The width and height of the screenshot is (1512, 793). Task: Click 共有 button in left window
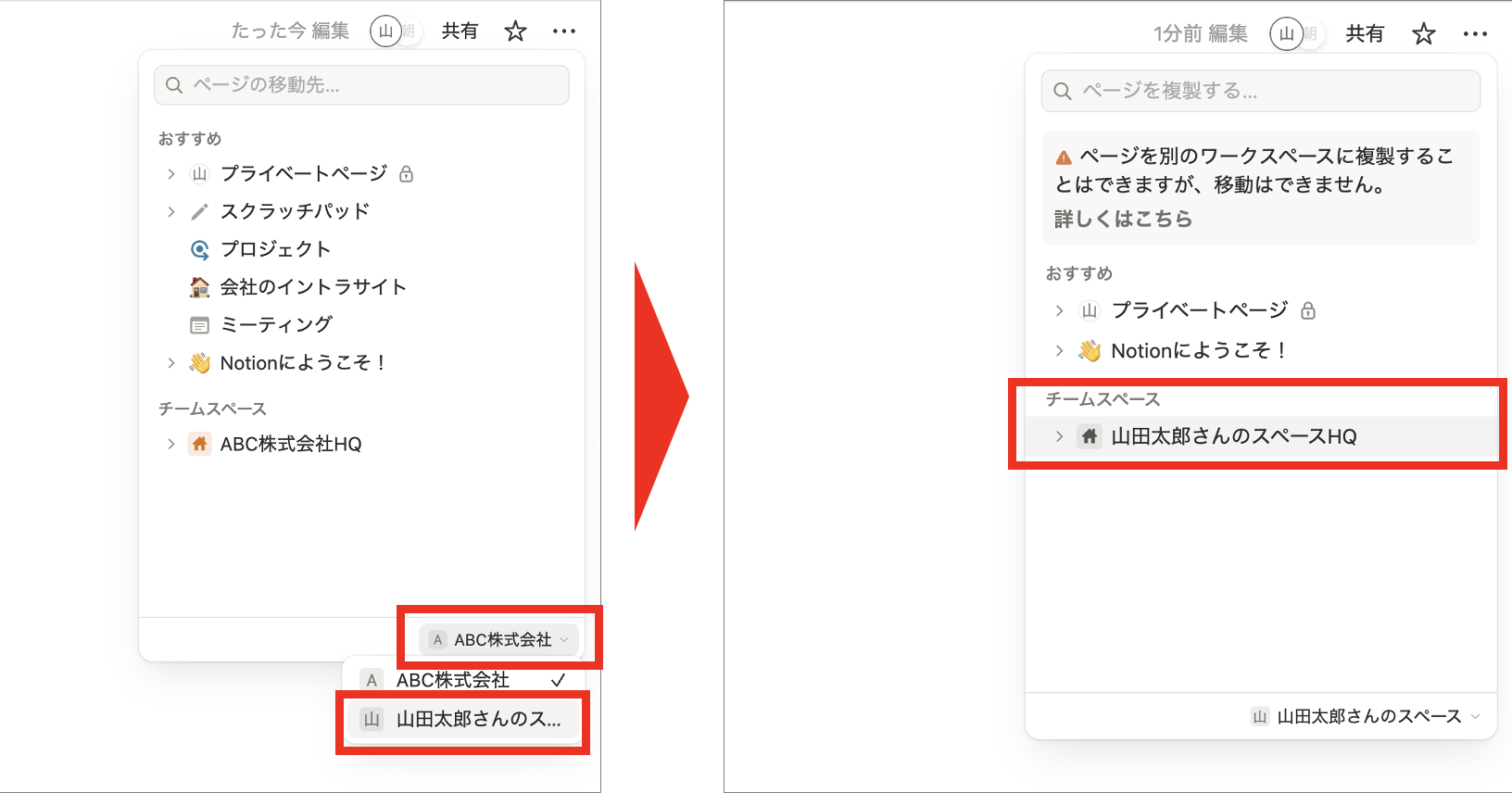click(x=460, y=31)
